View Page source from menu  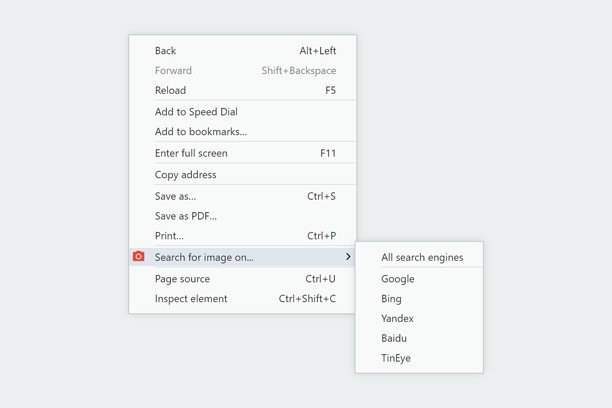point(182,279)
